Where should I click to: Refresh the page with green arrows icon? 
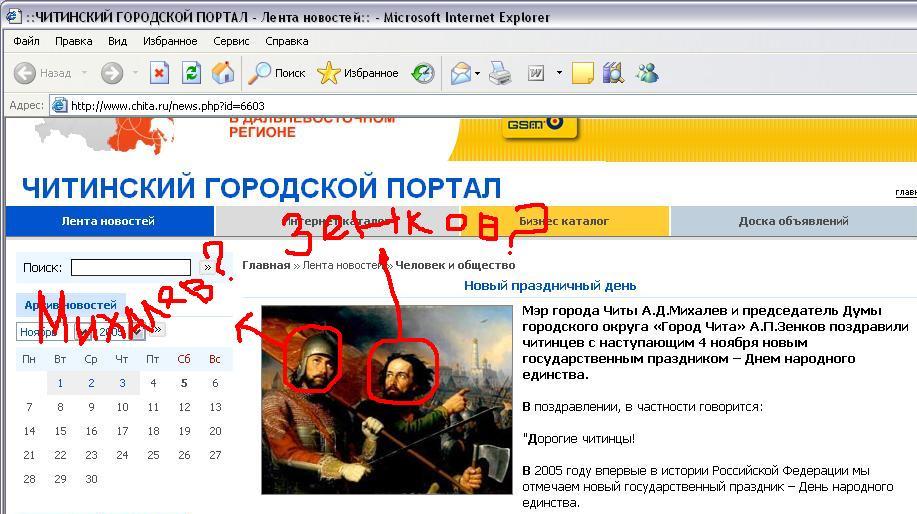(x=191, y=73)
